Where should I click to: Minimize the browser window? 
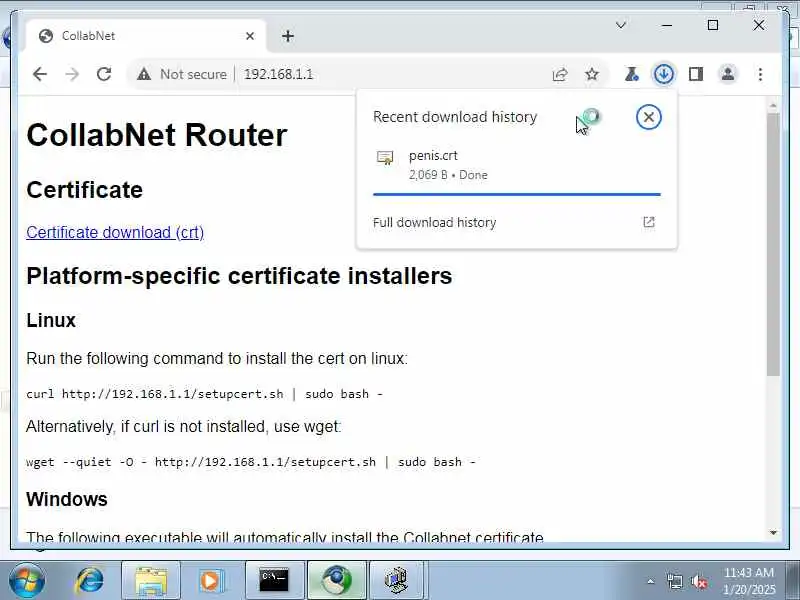pyautogui.click(x=667, y=25)
